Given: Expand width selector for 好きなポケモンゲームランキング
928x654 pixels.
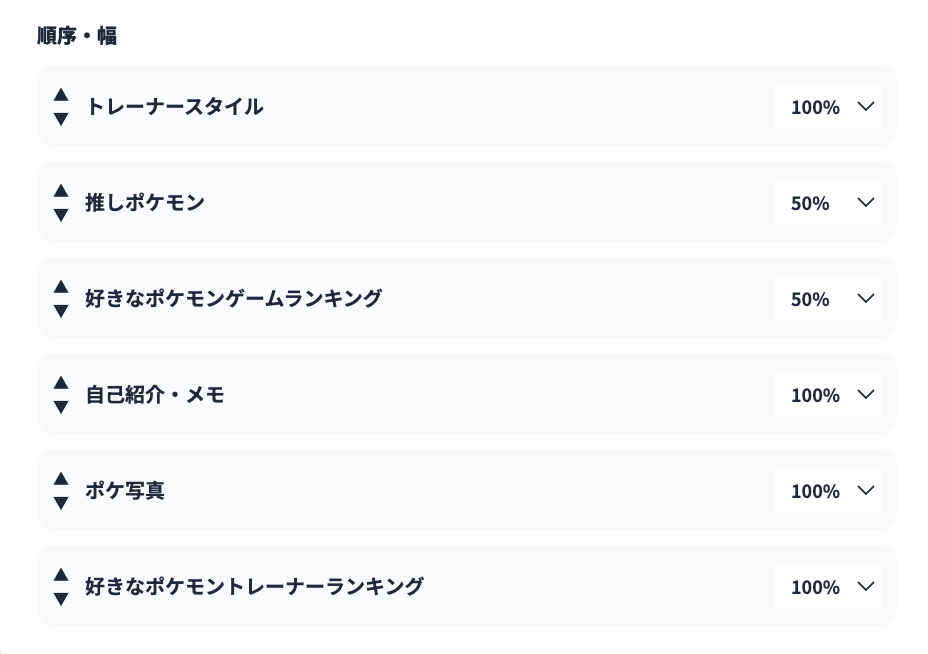Looking at the screenshot, I should [828, 299].
